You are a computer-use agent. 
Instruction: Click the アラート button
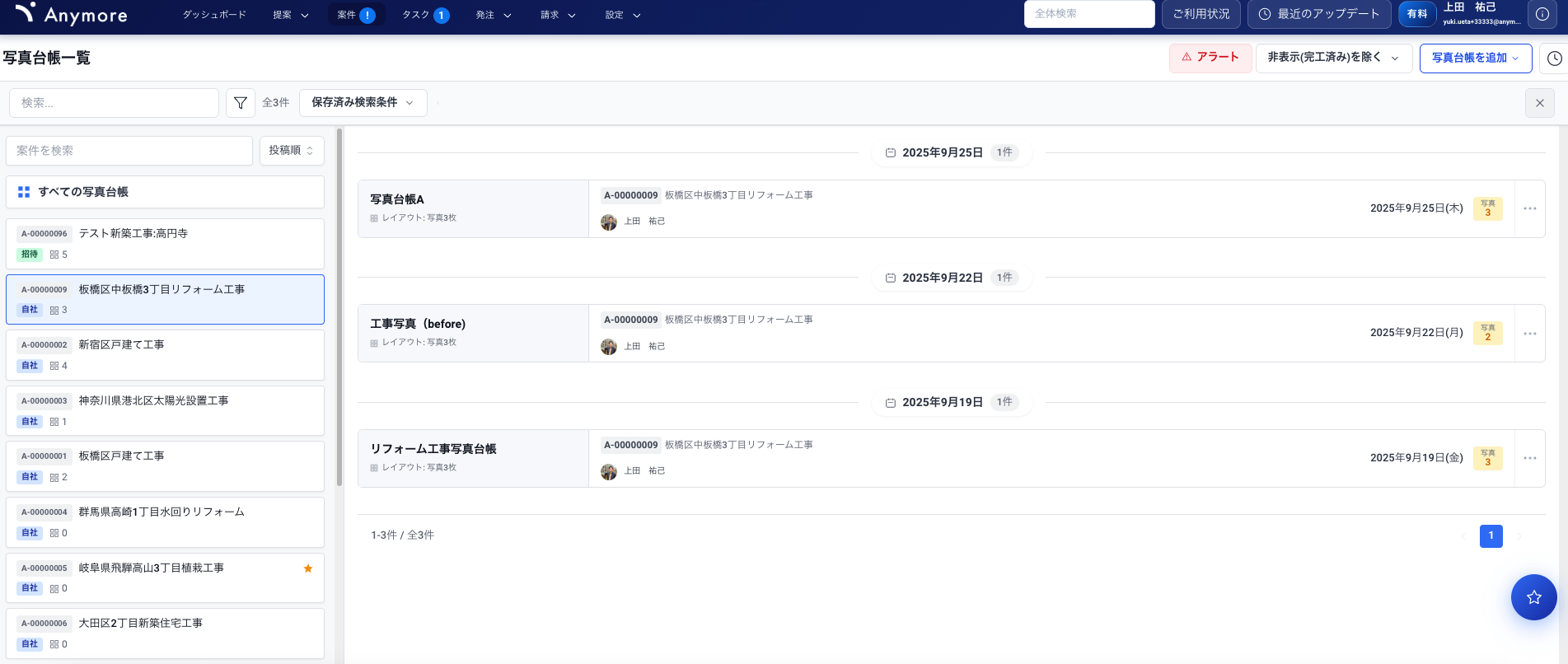pos(1210,58)
